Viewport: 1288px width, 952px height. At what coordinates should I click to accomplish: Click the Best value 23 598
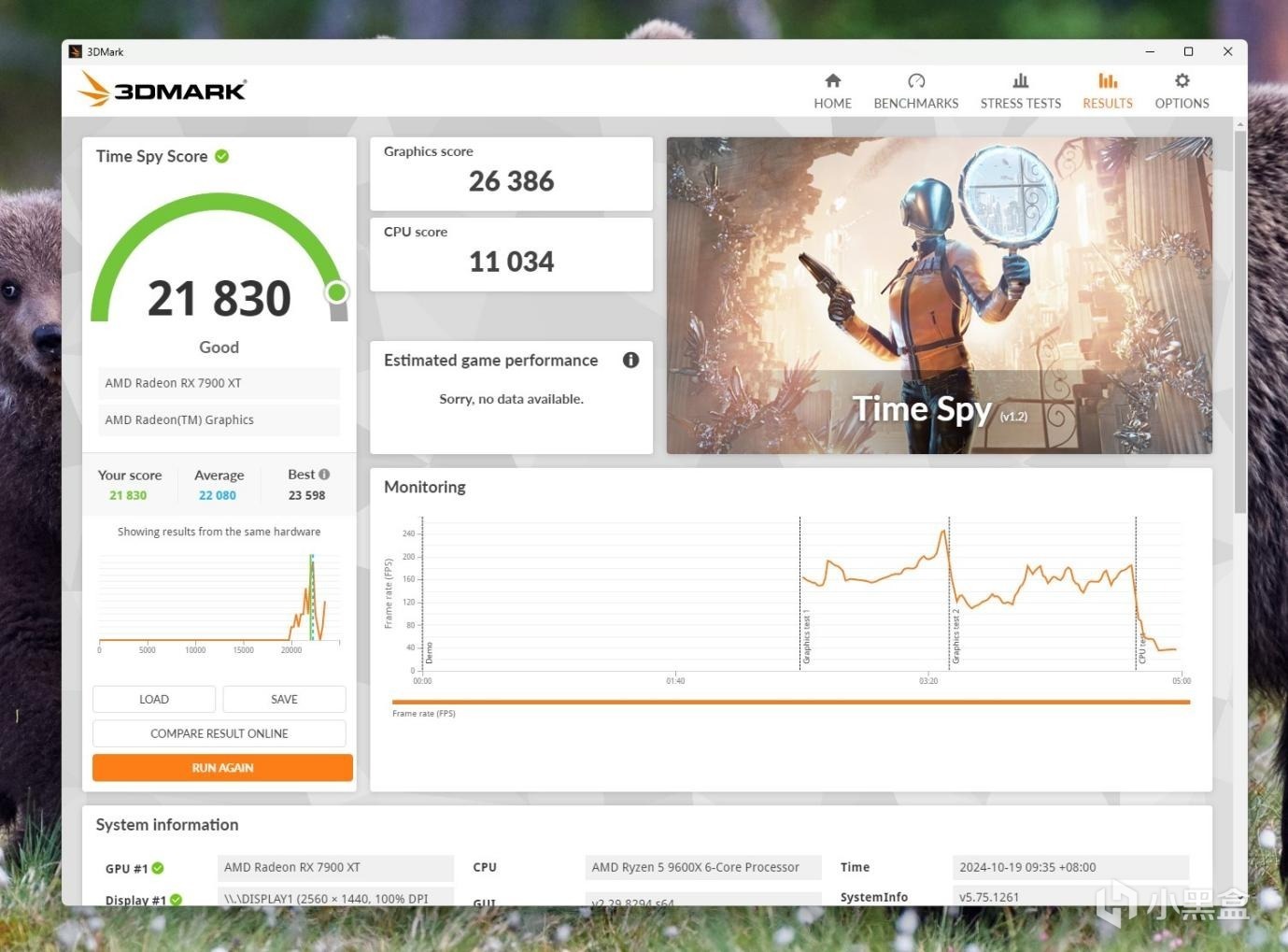tap(307, 495)
